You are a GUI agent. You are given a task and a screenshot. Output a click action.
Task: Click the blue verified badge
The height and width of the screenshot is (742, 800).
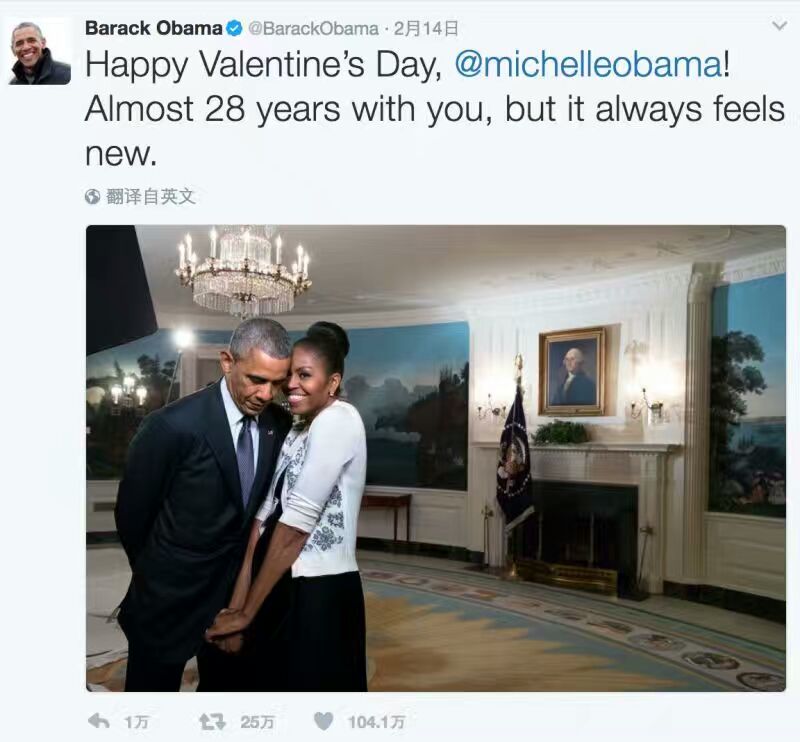point(235,28)
